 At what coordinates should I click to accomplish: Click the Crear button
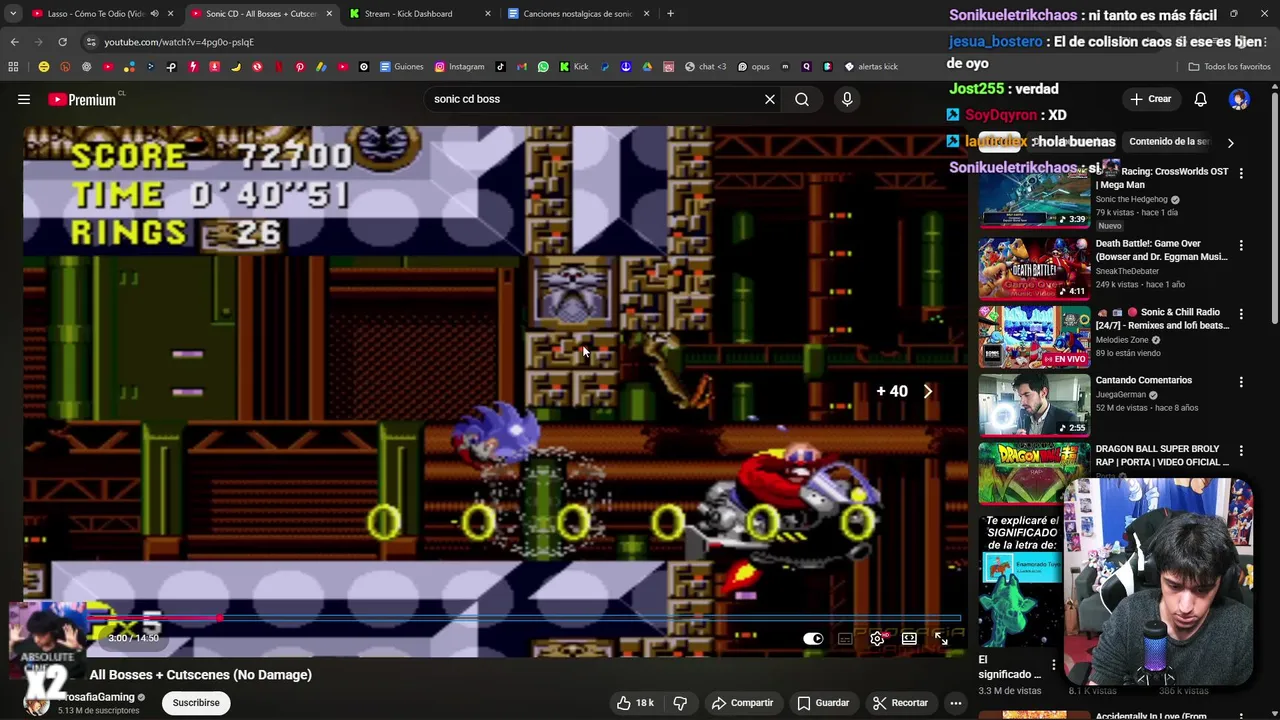pyautogui.click(x=1150, y=99)
